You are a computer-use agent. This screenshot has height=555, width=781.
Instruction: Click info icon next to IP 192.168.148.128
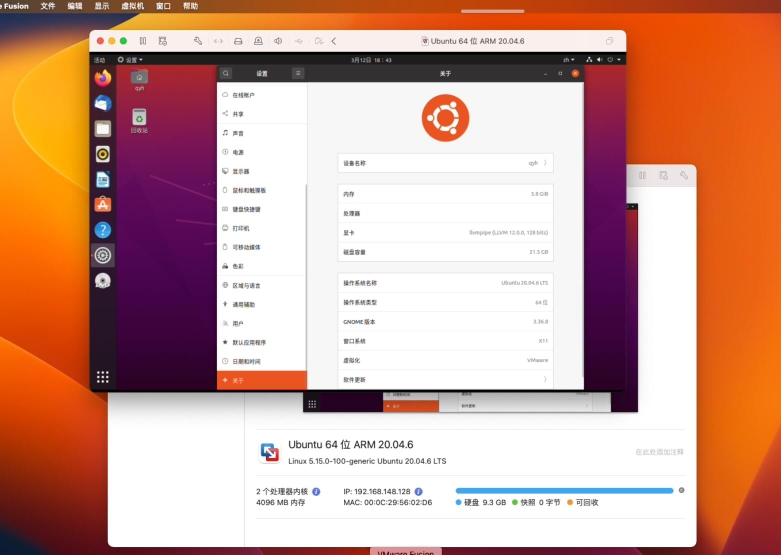(x=419, y=492)
